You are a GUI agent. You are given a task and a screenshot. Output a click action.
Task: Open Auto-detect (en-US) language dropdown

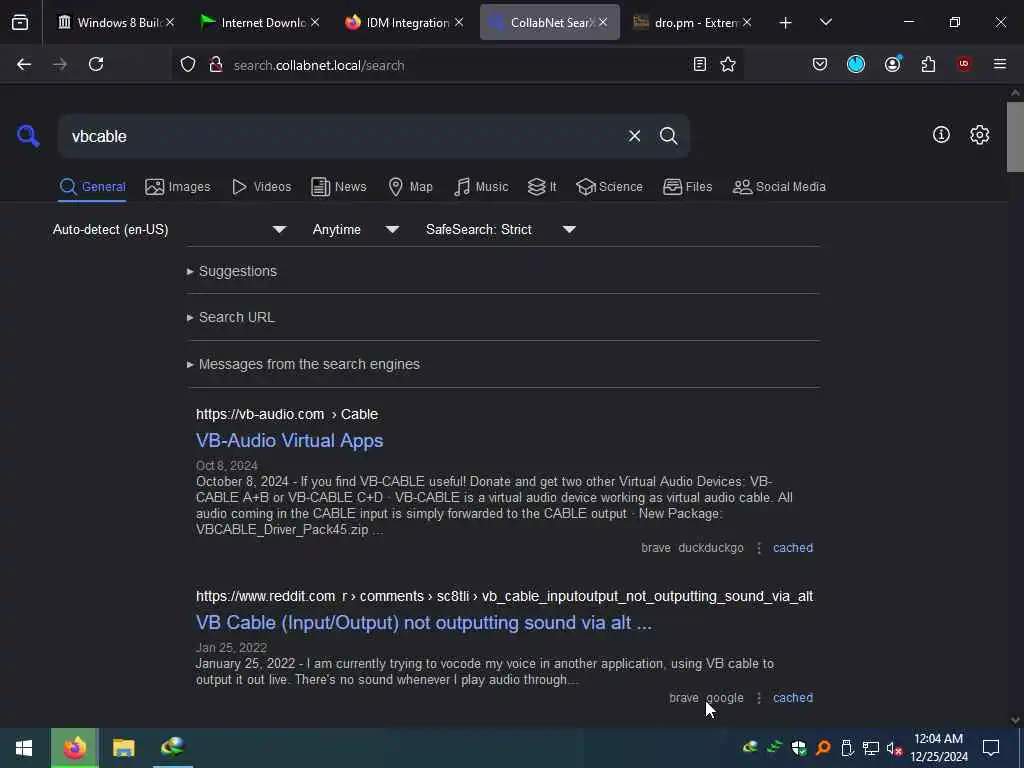click(170, 229)
